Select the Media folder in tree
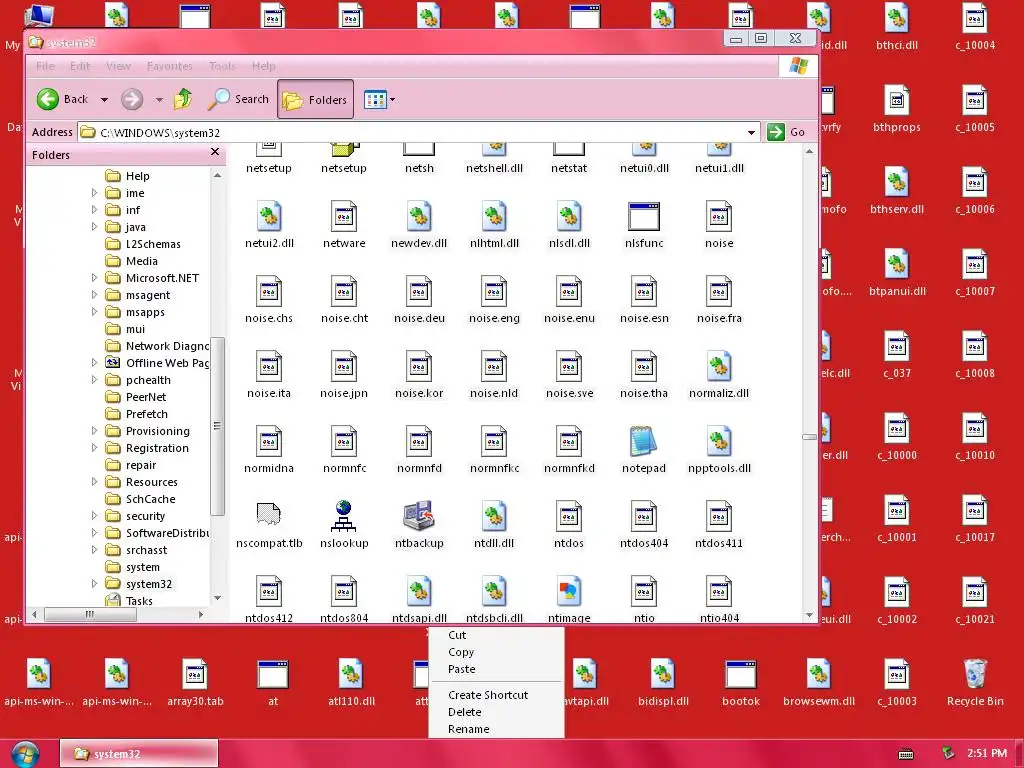The image size is (1024, 768). click(x=132, y=261)
